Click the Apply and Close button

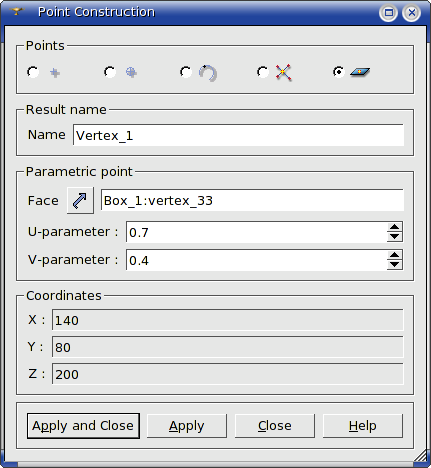click(x=83, y=426)
